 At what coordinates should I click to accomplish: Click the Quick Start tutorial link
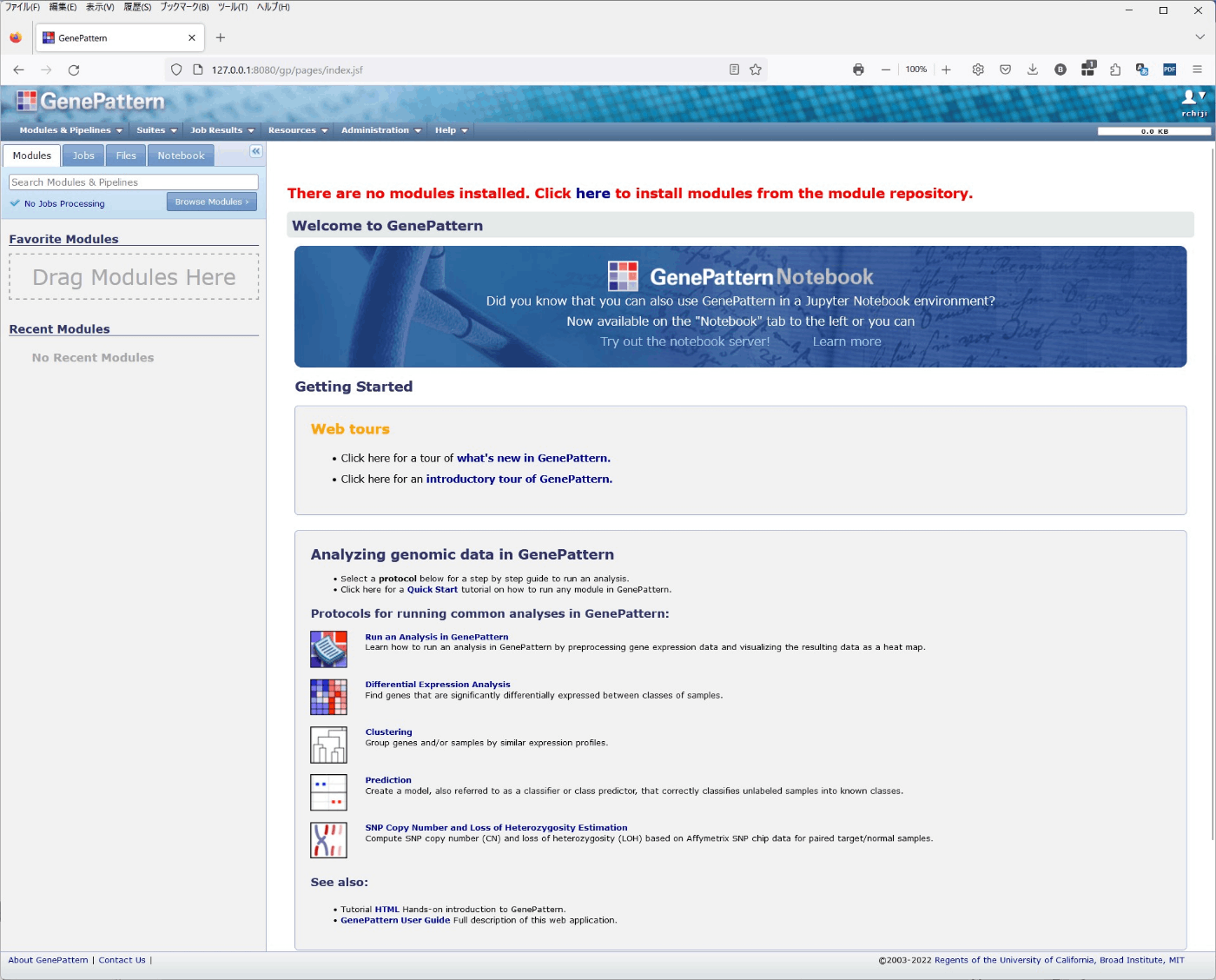[432, 589]
